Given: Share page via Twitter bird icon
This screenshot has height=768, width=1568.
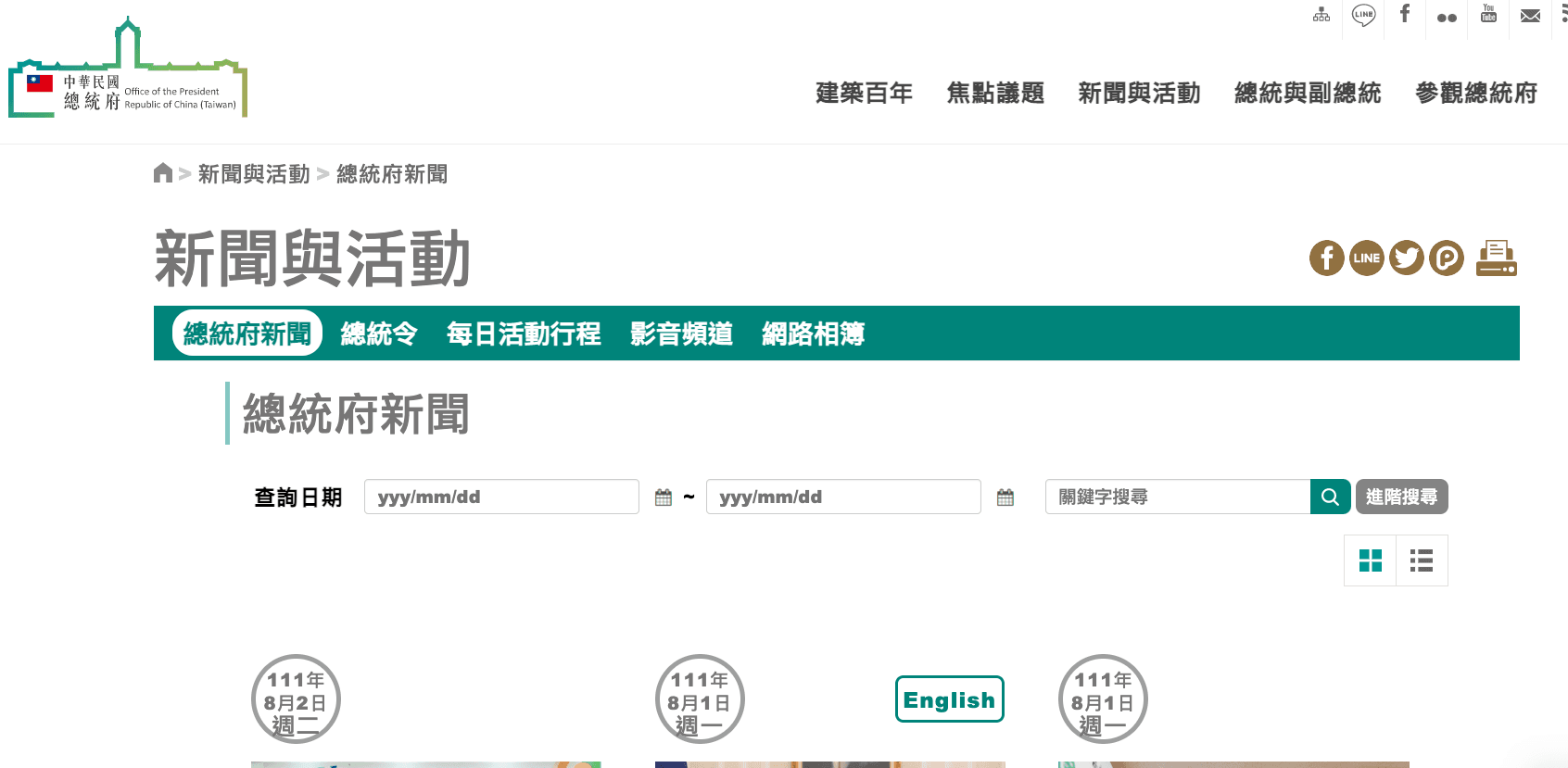Looking at the screenshot, I should 1407,258.
